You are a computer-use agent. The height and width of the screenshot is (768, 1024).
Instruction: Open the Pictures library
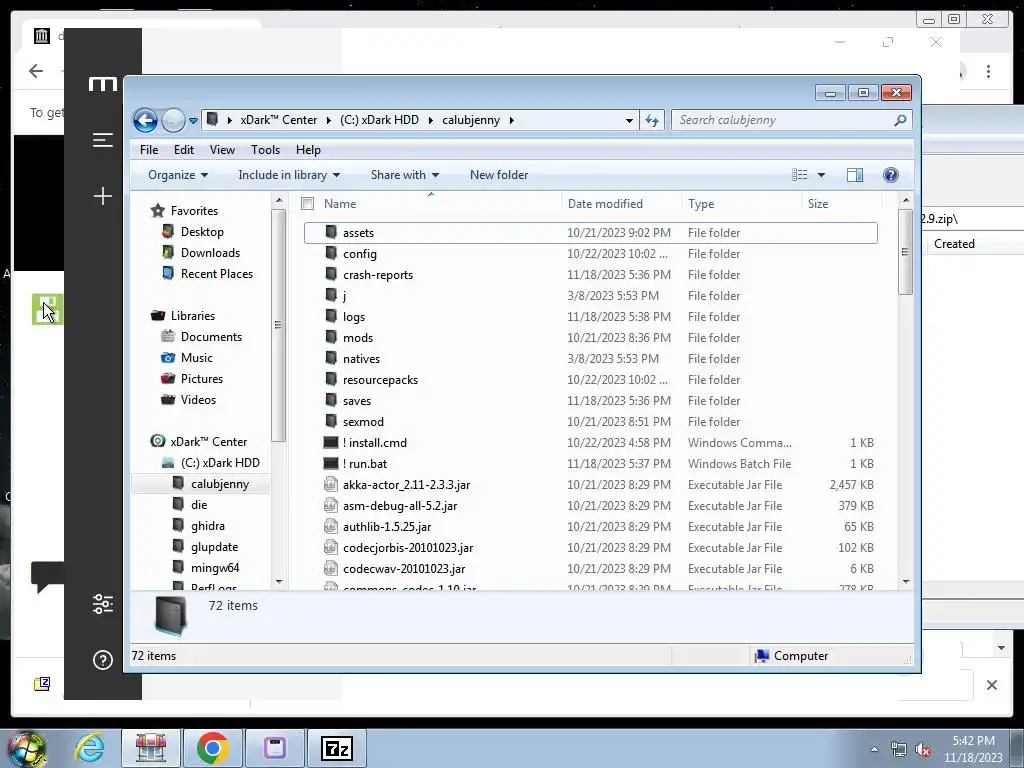pyautogui.click(x=201, y=379)
